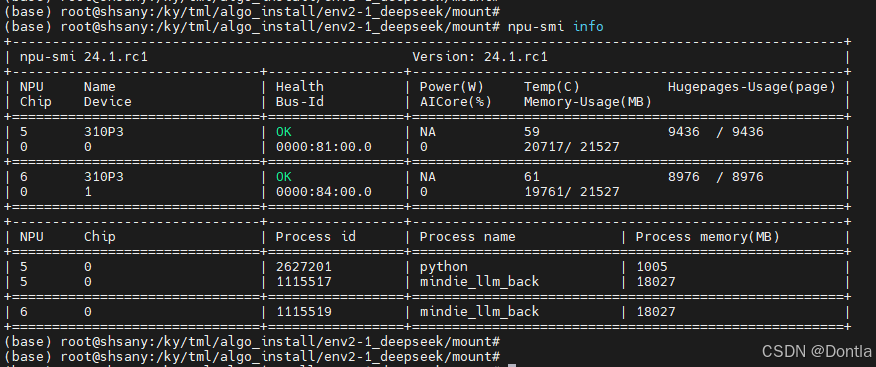Click memory usage 19761/ 21527

(x=572, y=192)
